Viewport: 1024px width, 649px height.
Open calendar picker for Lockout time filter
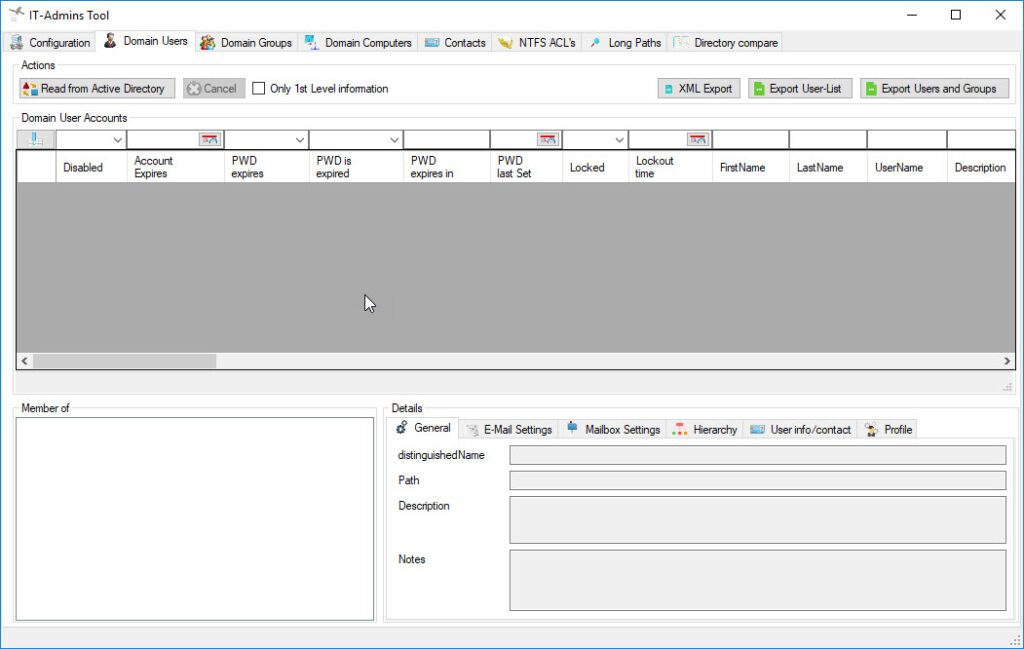click(x=697, y=140)
